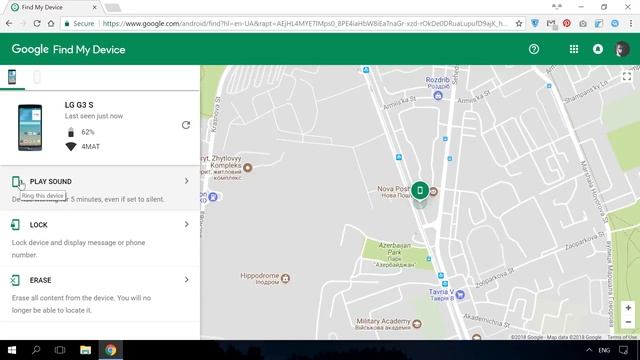
Task: Zoom out on the map
Action: point(628,322)
